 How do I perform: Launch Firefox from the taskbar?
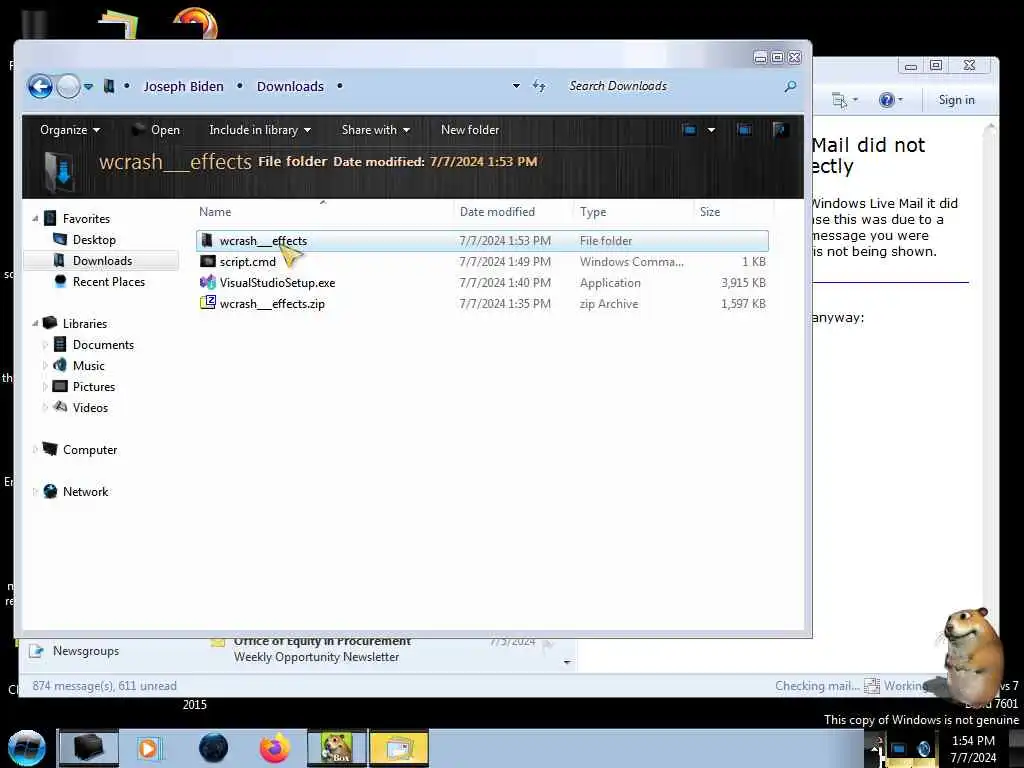click(275, 748)
